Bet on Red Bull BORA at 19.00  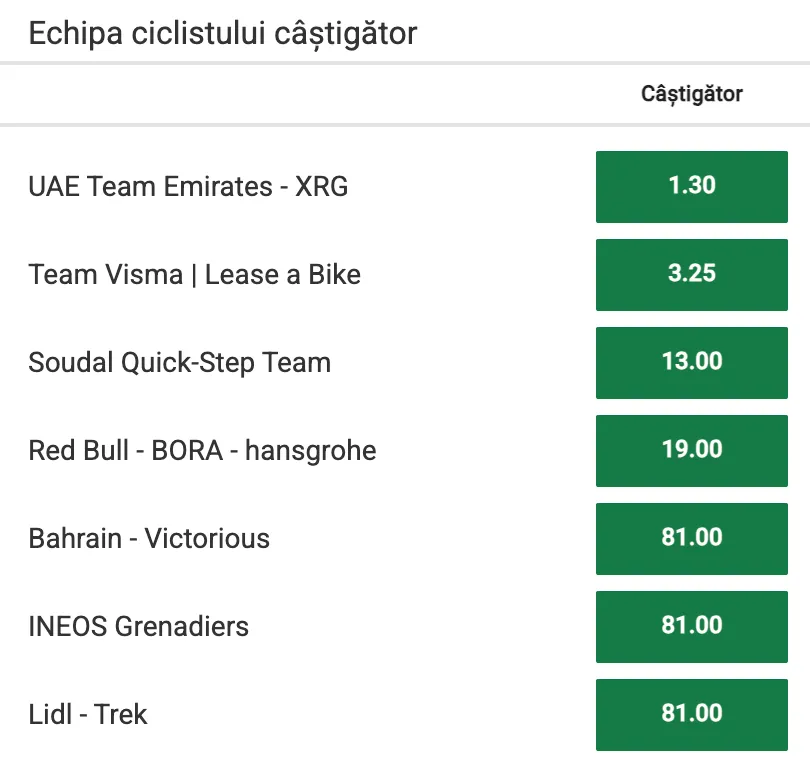point(692,450)
